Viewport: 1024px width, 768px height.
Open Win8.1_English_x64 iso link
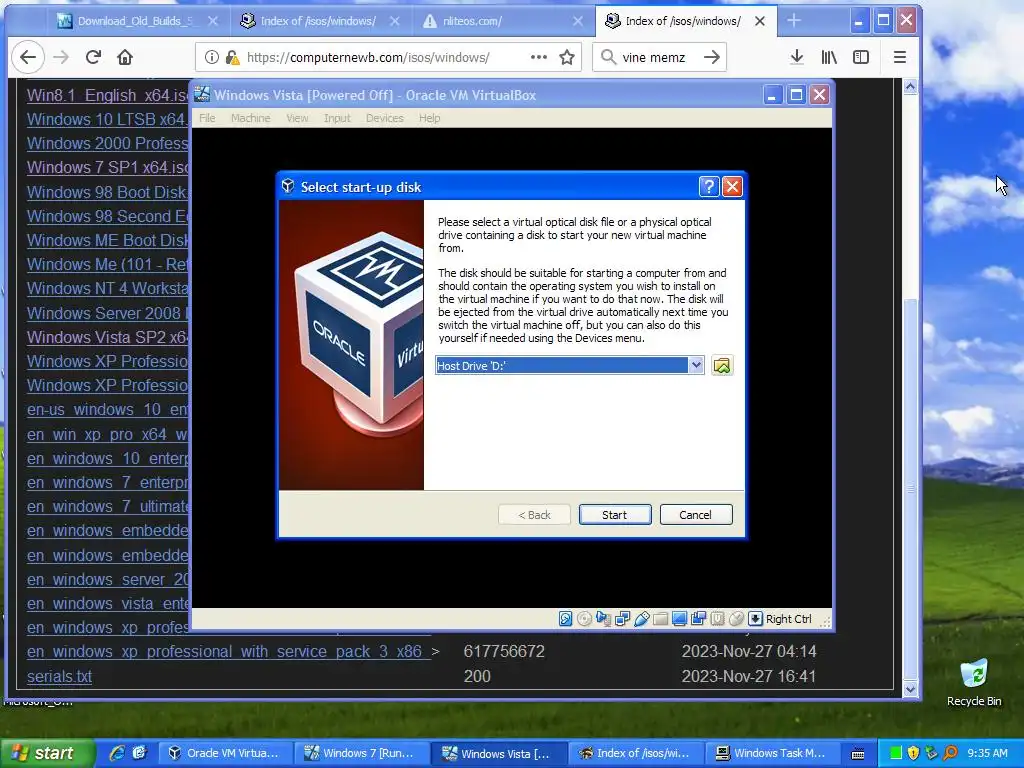click(x=108, y=95)
